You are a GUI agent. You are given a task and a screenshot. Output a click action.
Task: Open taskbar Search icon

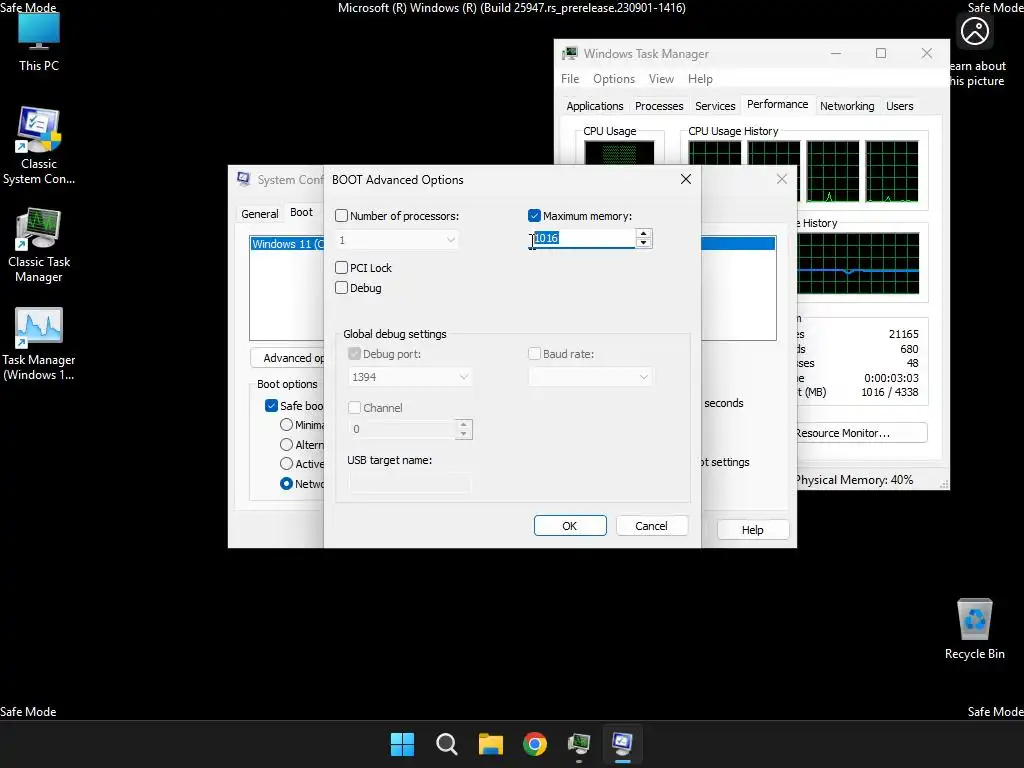pos(447,744)
